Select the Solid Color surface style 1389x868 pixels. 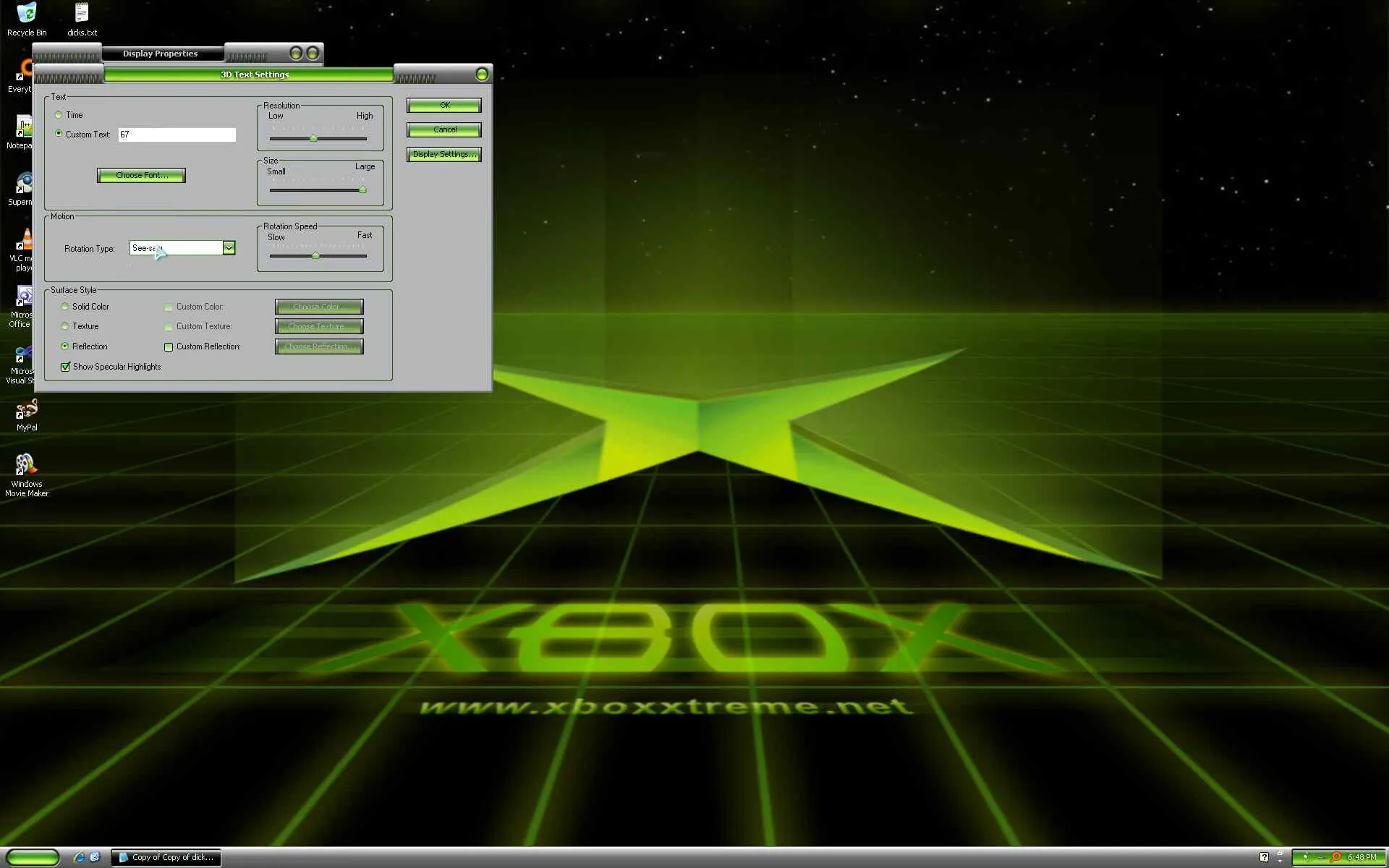click(65, 307)
